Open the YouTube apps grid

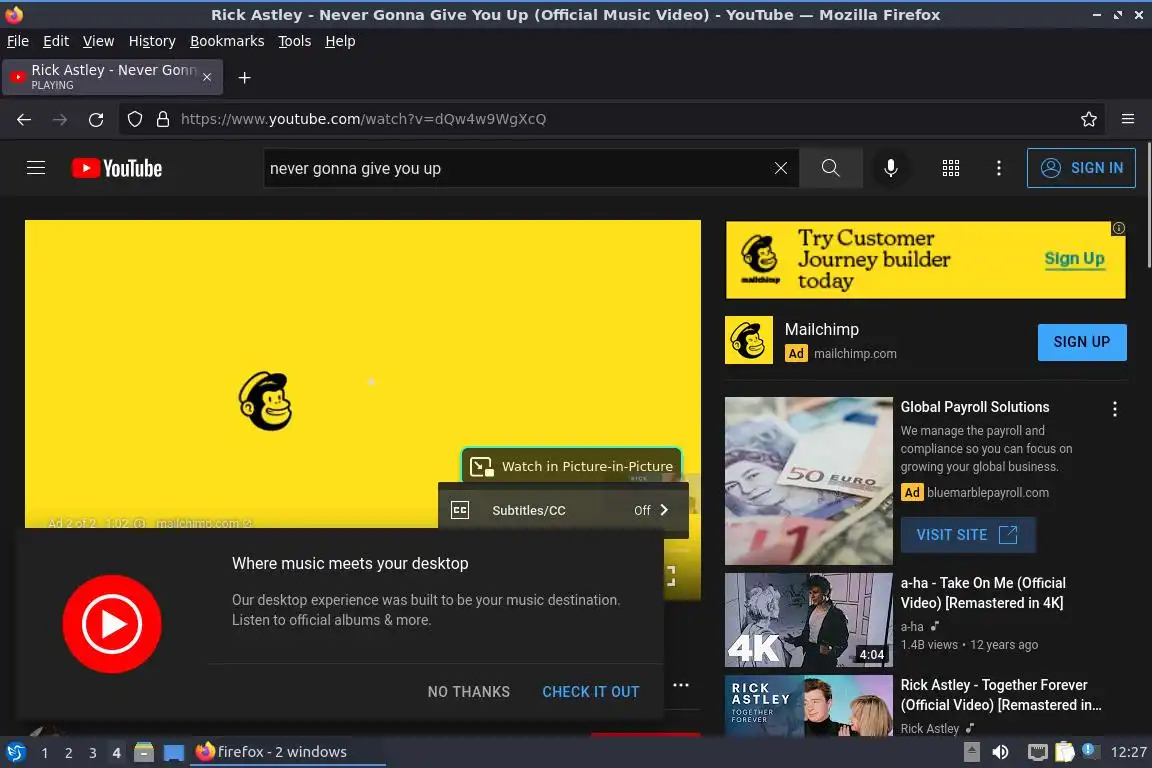click(951, 168)
